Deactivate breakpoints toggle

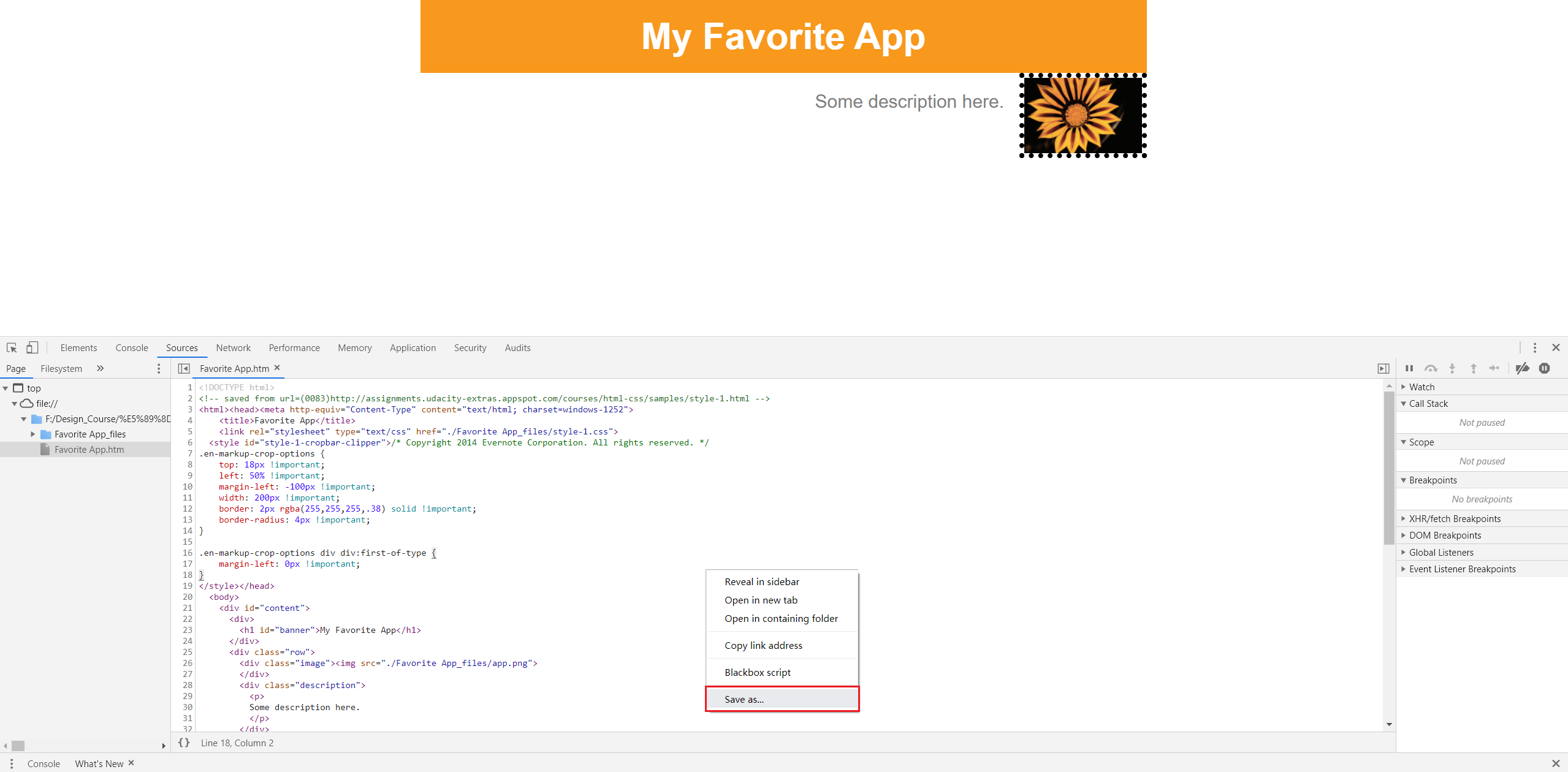pyautogui.click(x=1523, y=368)
